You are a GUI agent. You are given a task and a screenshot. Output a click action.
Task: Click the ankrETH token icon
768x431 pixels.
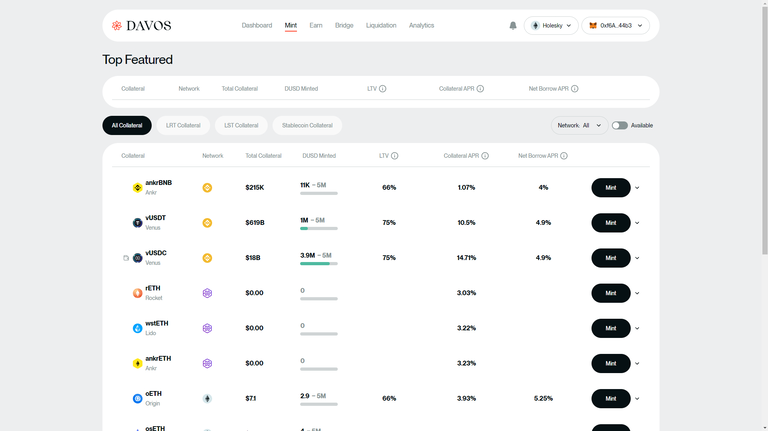pyautogui.click(x=138, y=363)
